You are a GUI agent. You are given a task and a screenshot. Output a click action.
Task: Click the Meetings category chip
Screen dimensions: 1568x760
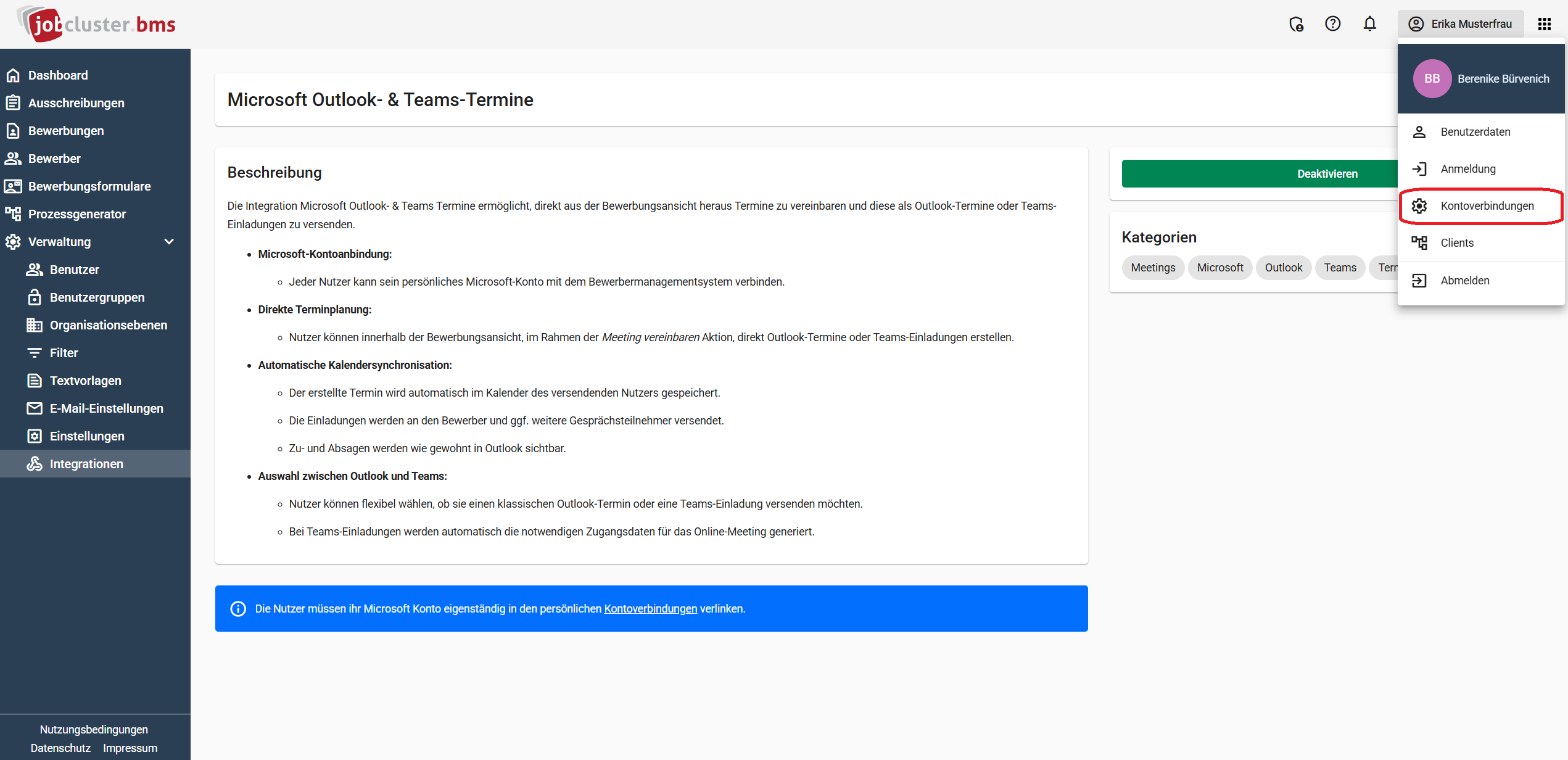click(1153, 268)
